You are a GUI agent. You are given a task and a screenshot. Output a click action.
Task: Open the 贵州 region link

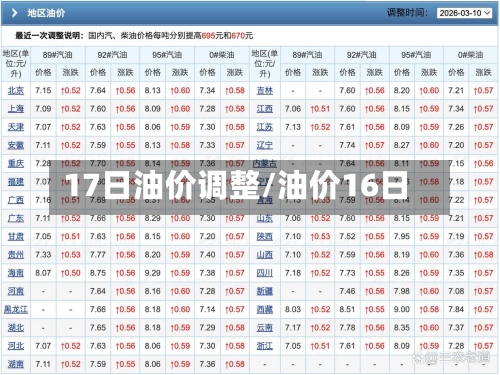pyautogui.click(x=16, y=255)
